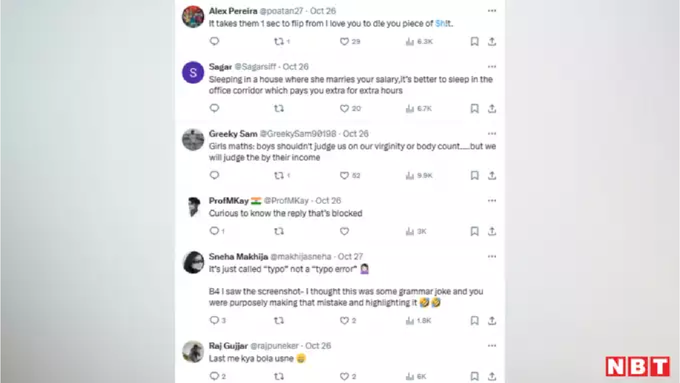
Task: Open Sagar's purple avatar
Action: coord(193,72)
